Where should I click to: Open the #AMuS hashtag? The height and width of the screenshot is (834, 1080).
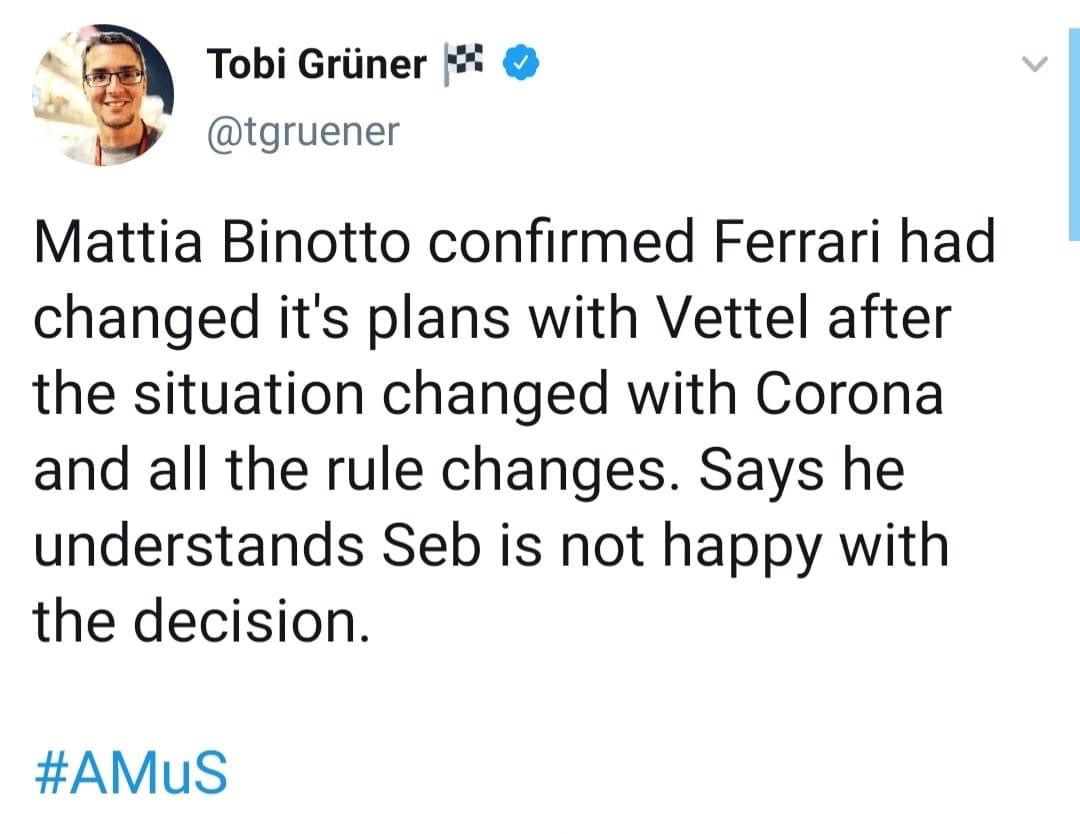coord(131,772)
